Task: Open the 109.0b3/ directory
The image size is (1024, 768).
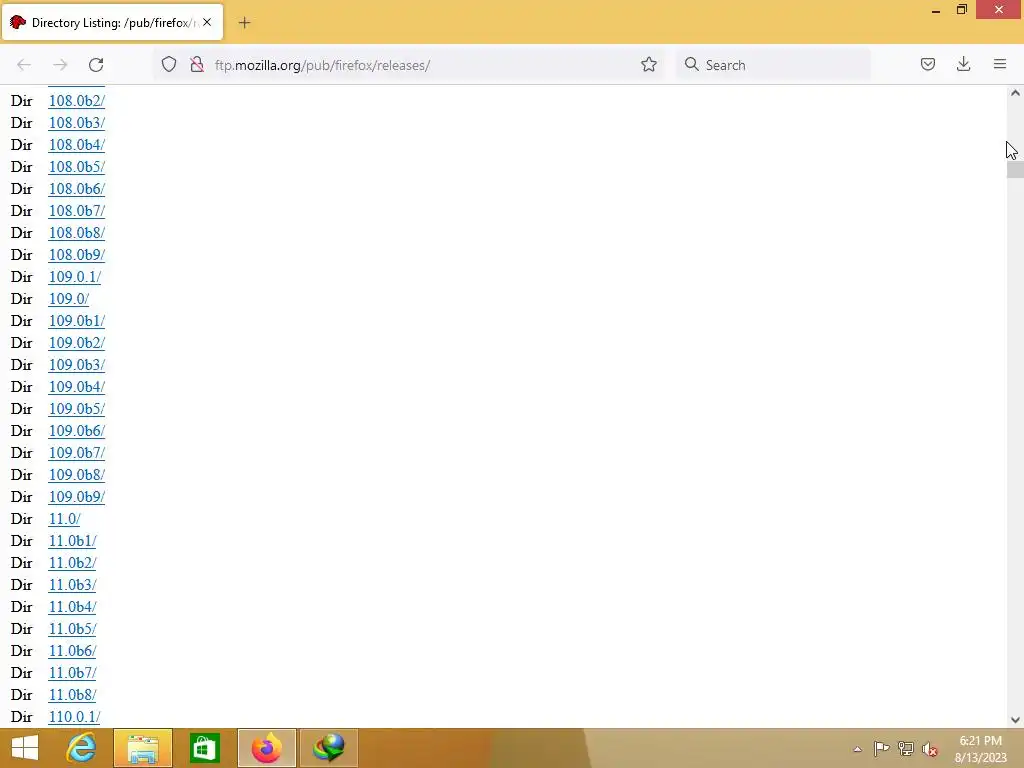Action: 76,364
